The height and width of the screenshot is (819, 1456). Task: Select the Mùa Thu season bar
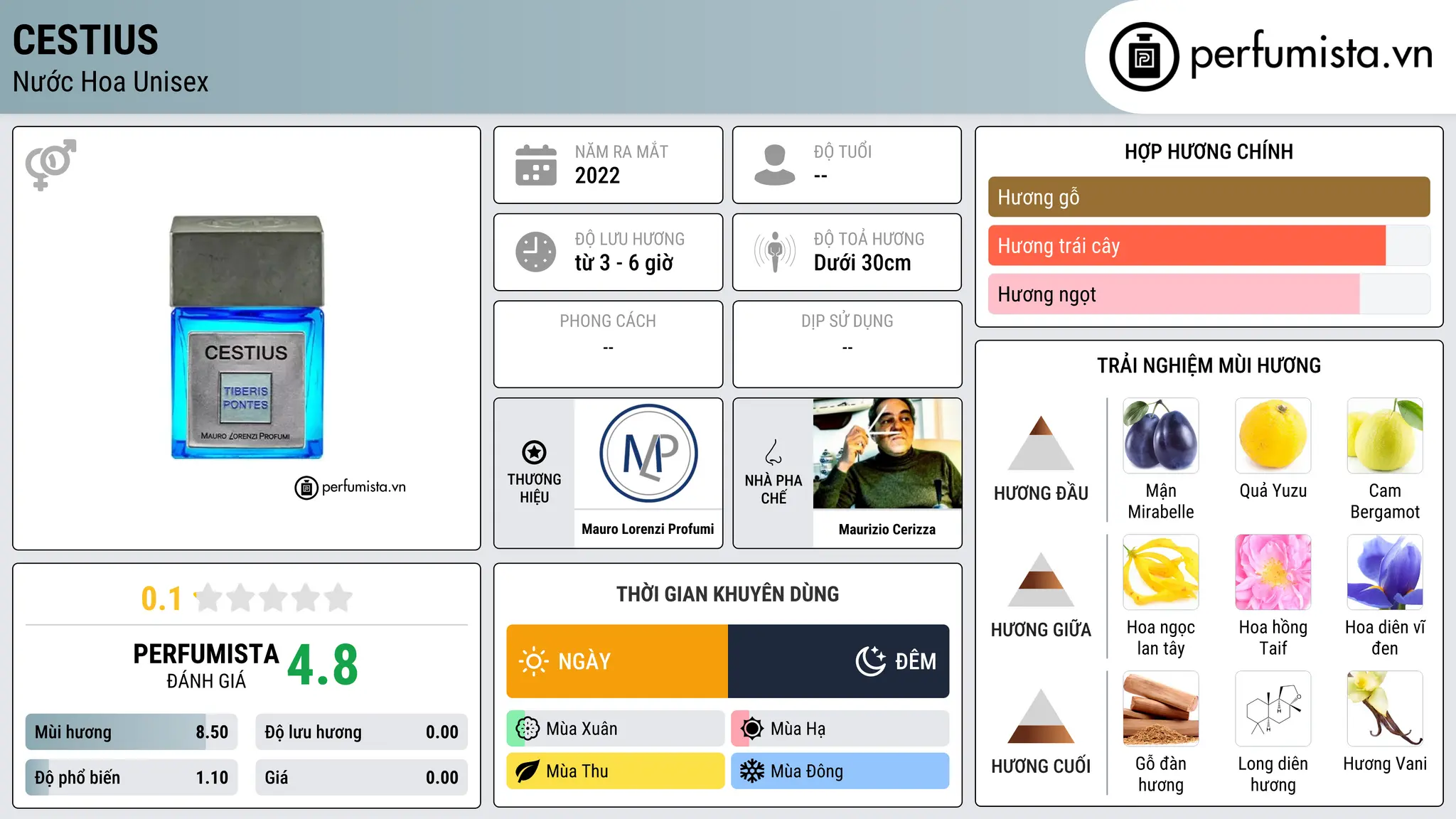click(616, 771)
